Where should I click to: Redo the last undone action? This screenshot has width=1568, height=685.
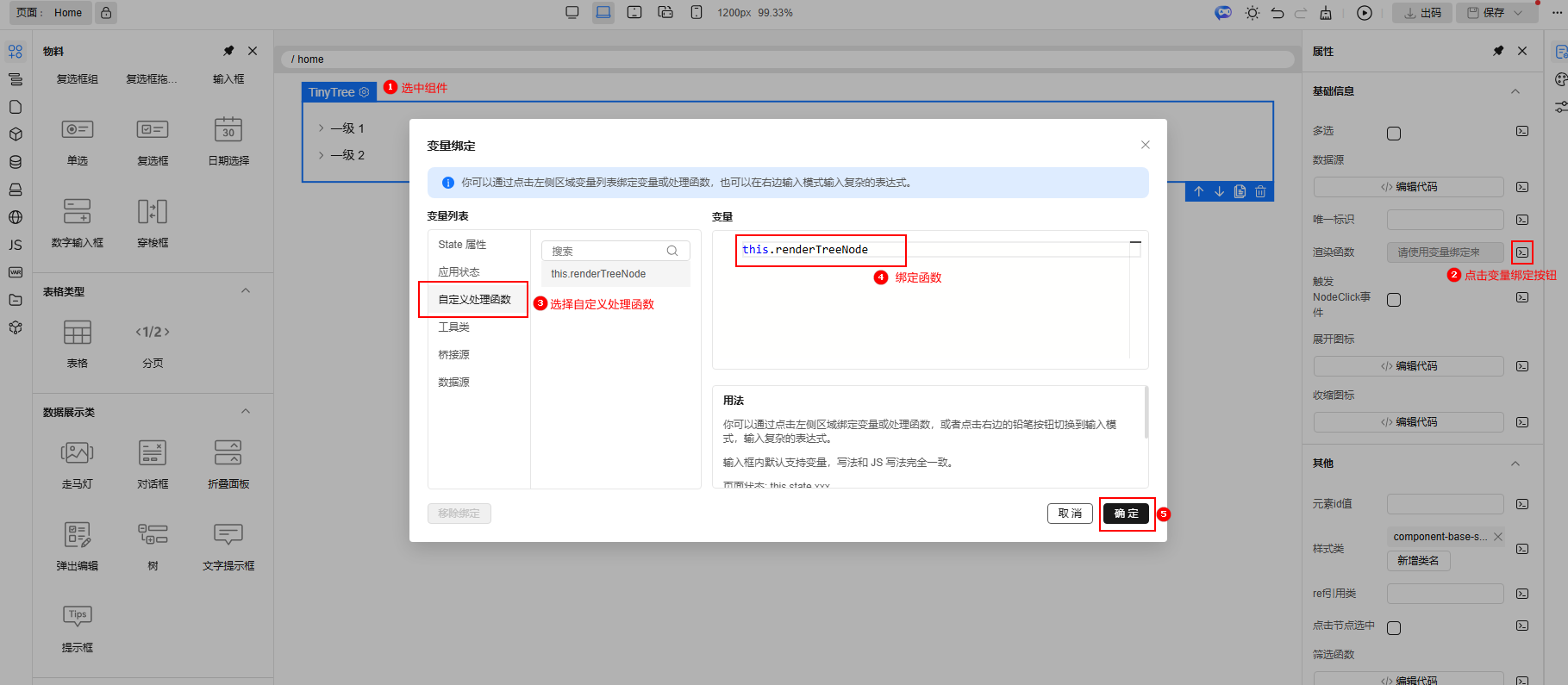[1301, 13]
